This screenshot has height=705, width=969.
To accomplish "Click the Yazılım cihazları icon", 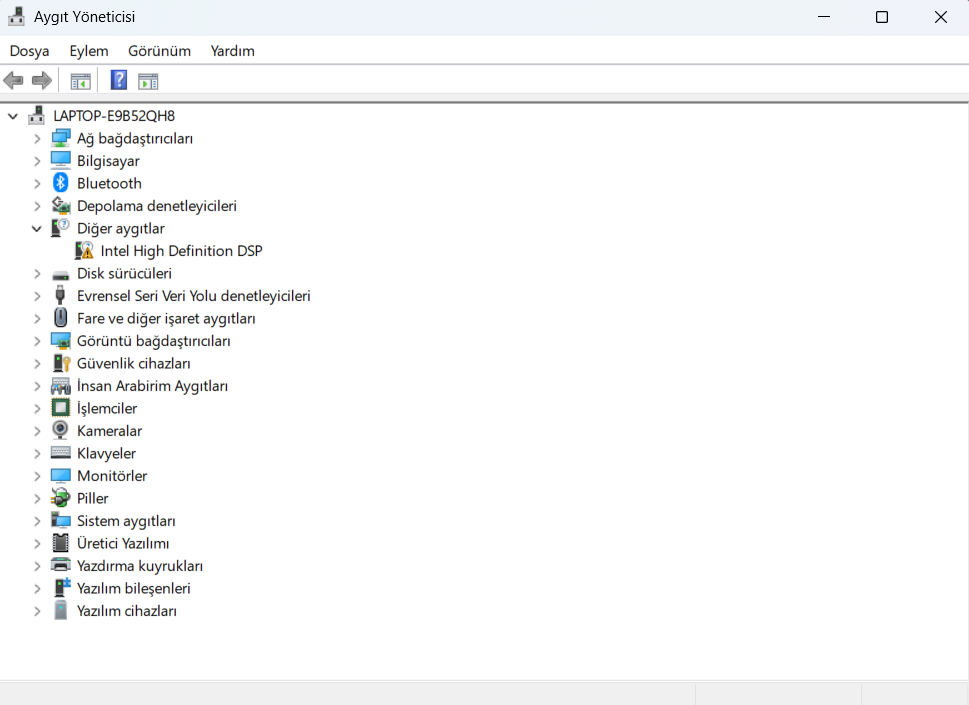I will [61, 610].
